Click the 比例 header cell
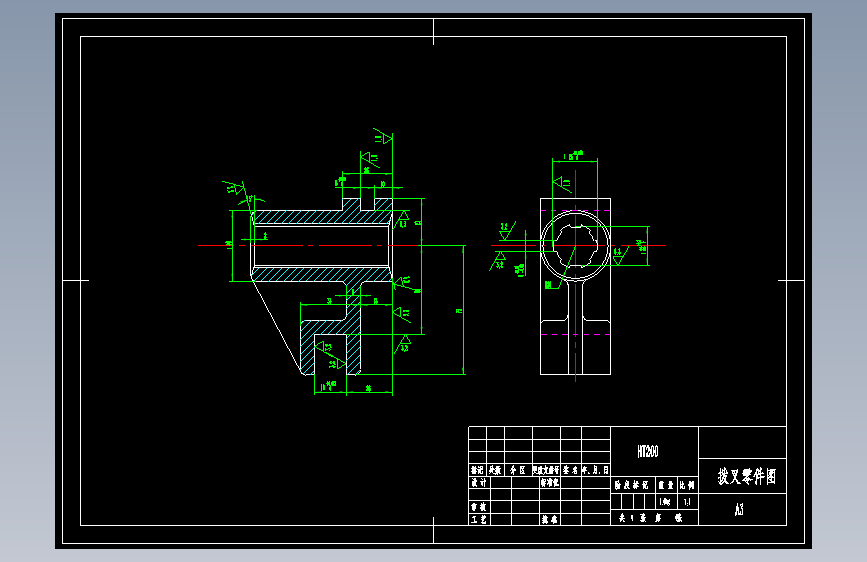Viewport: 867px width, 562px height. [687, 485]
